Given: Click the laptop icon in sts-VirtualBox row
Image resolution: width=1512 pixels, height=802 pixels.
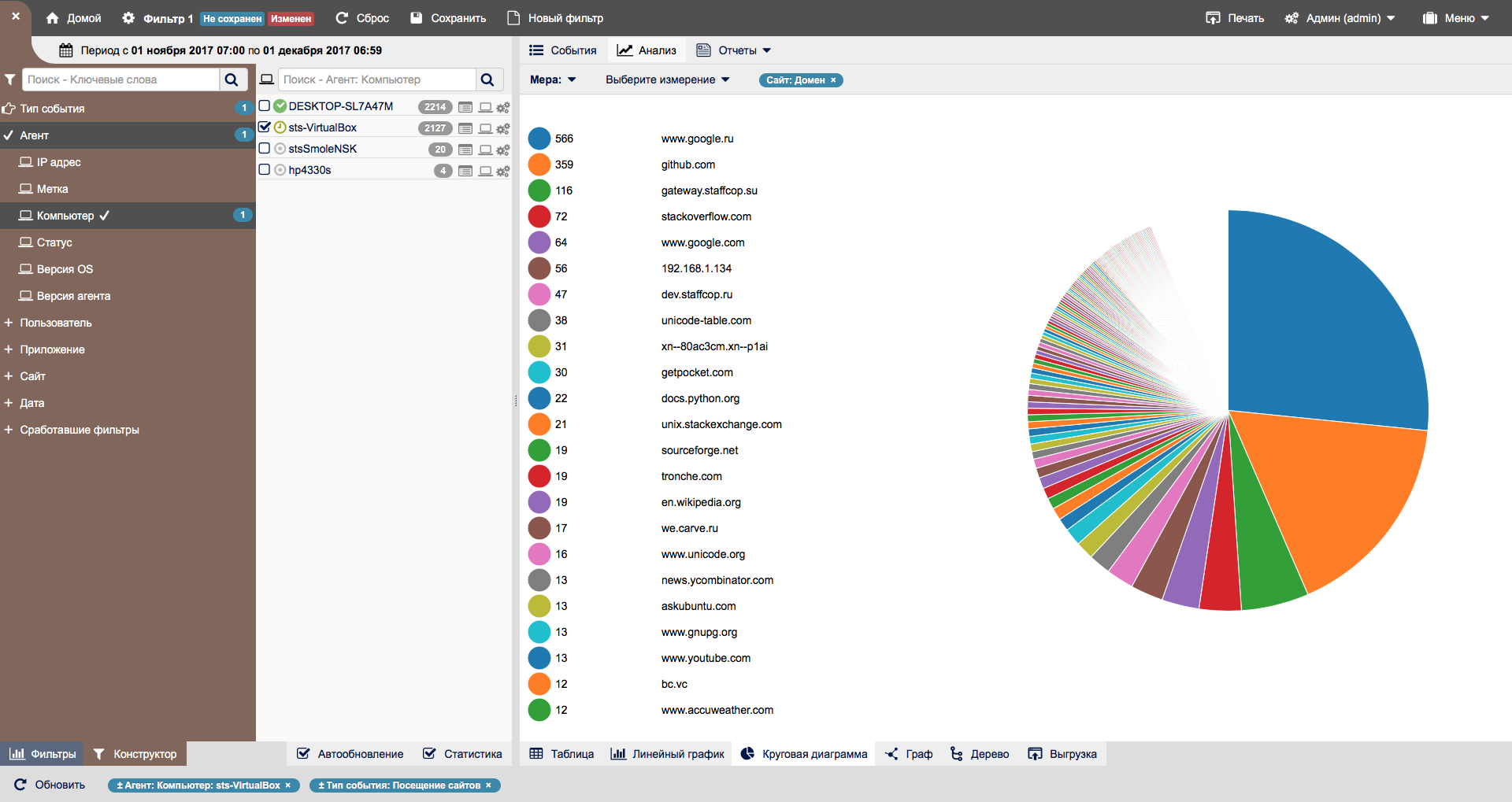Looking at the screenshot, I should [486, 128].
